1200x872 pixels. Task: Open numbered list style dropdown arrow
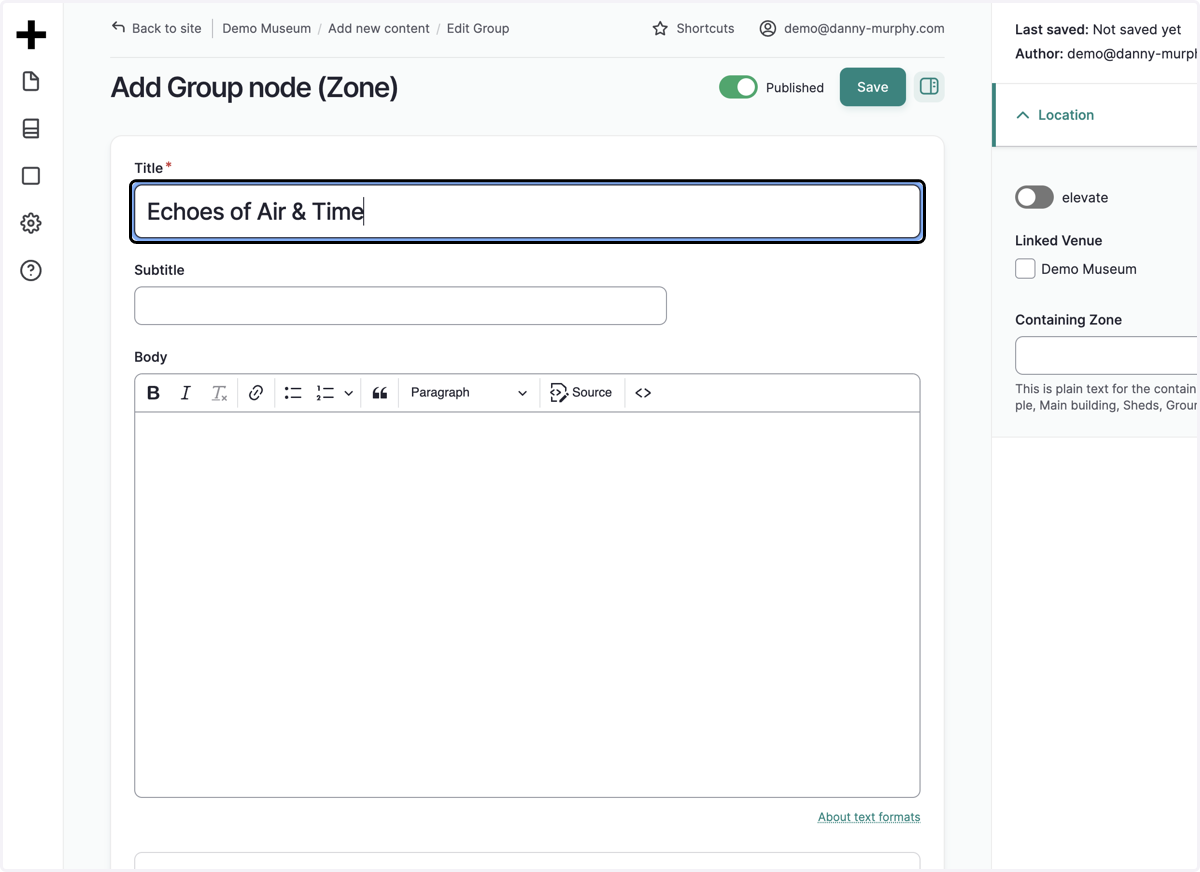coord(349,393)
